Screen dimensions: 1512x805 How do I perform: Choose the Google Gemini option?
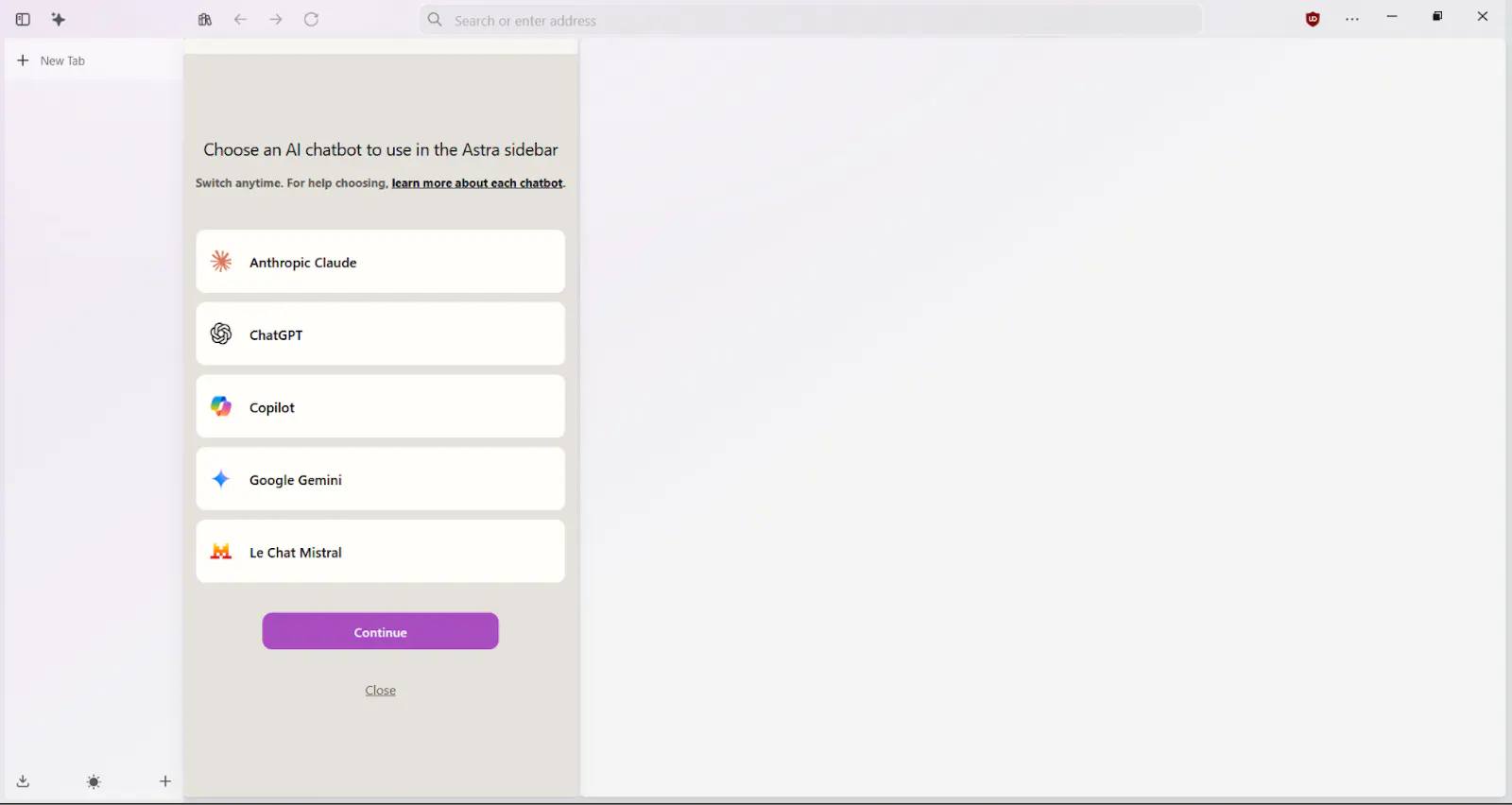point(381,479)
